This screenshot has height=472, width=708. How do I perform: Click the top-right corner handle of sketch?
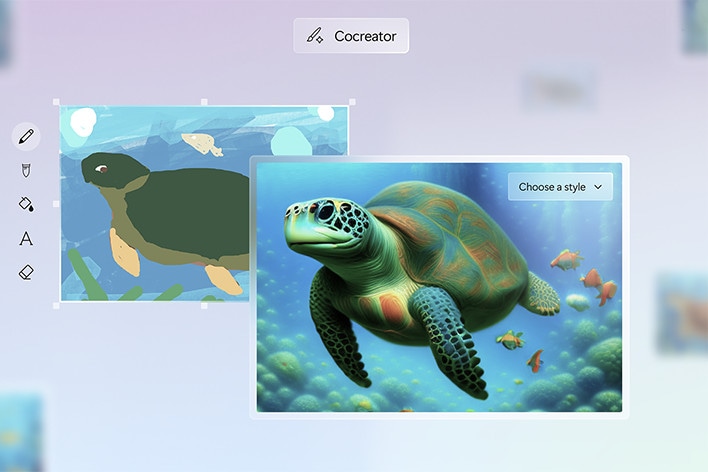[x=351, y=102]
